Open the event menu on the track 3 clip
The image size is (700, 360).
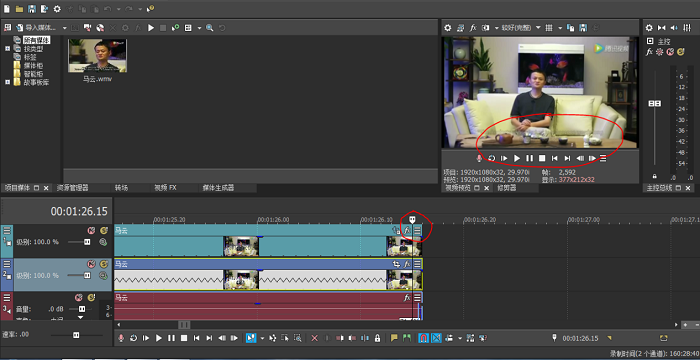(417, 297)
